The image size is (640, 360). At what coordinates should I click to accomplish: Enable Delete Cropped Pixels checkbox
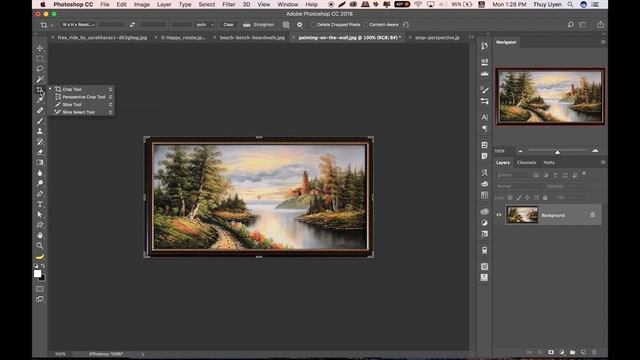pos(313,24)
